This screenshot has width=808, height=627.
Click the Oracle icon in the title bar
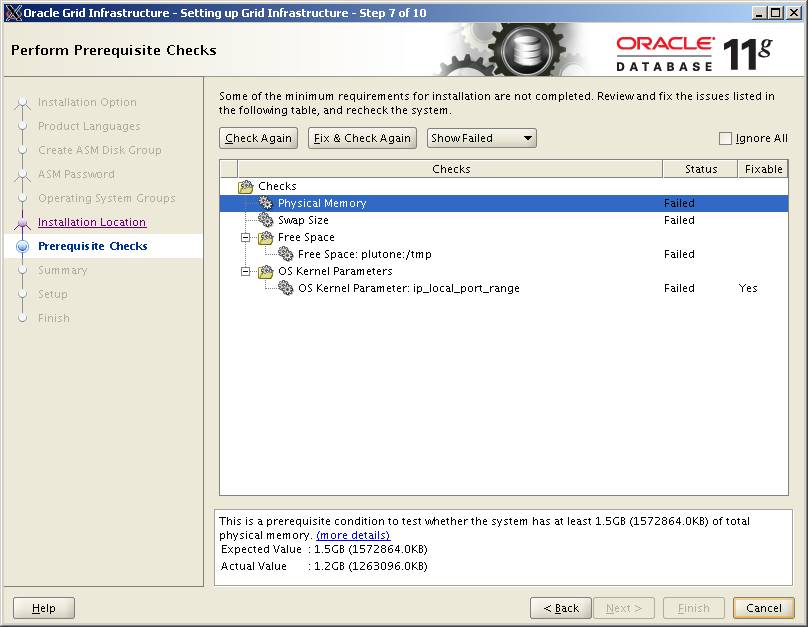pyautogui.click(x=11, y=11)
